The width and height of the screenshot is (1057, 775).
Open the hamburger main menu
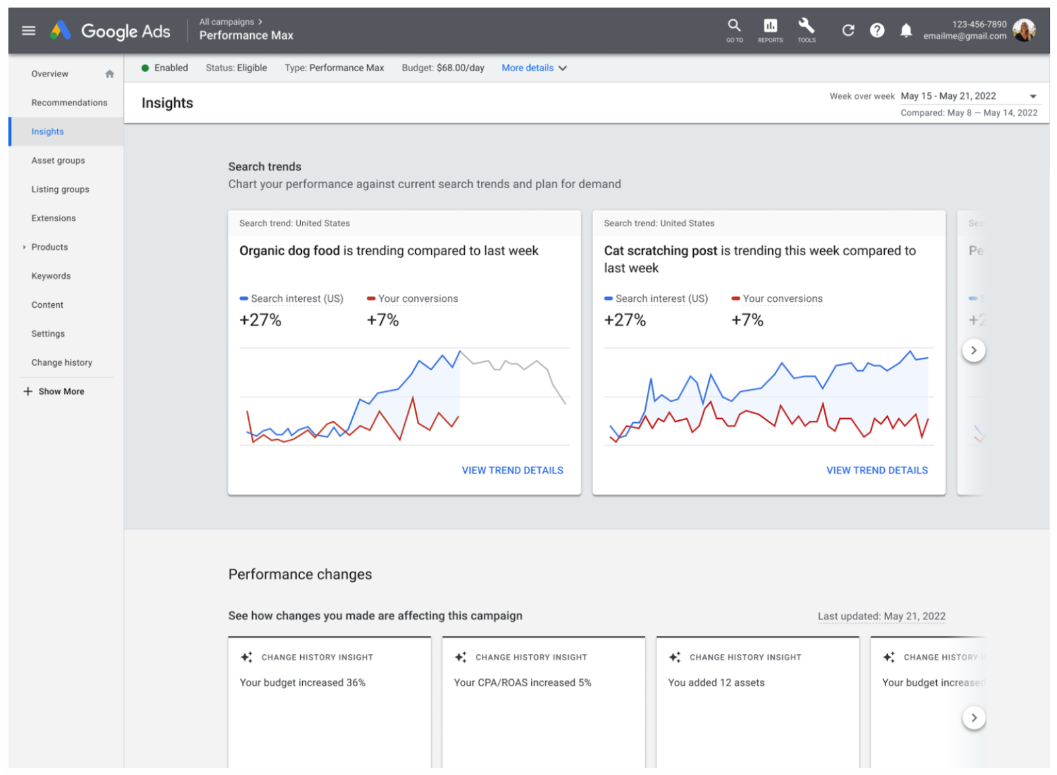pyautogui.click(x=29, y=31)
